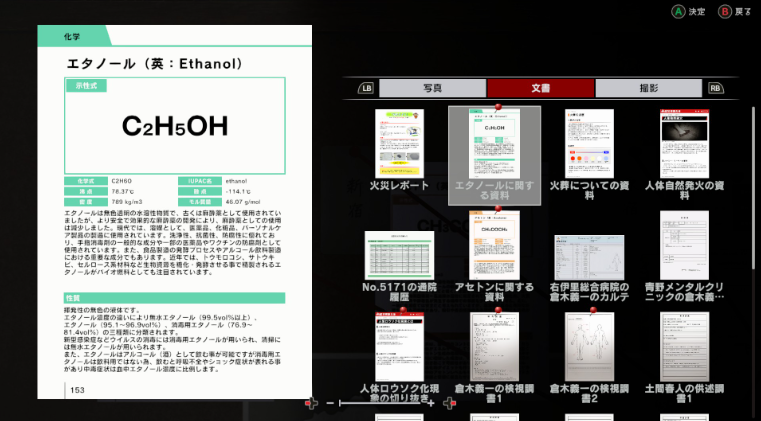The width and height of the screenshot is (761, 421).
Task: Click the plus zoom-in icon beside slider
Action: (430, 403)
